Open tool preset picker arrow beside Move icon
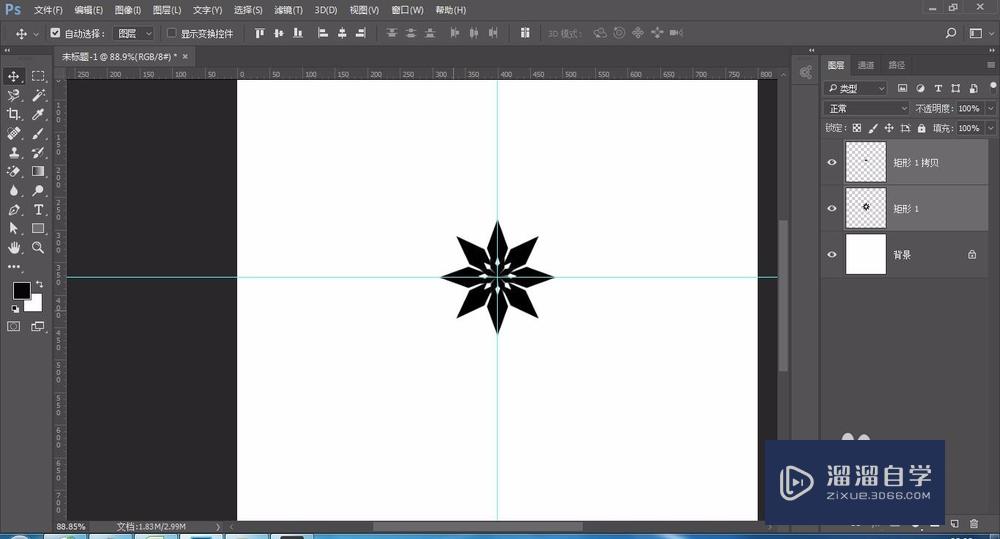1000x539 pixels. click(36, 34)
